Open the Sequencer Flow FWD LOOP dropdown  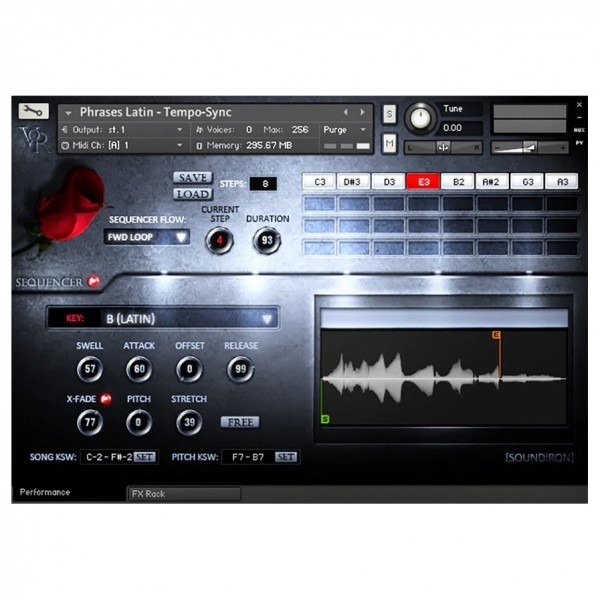click(147, 237)
